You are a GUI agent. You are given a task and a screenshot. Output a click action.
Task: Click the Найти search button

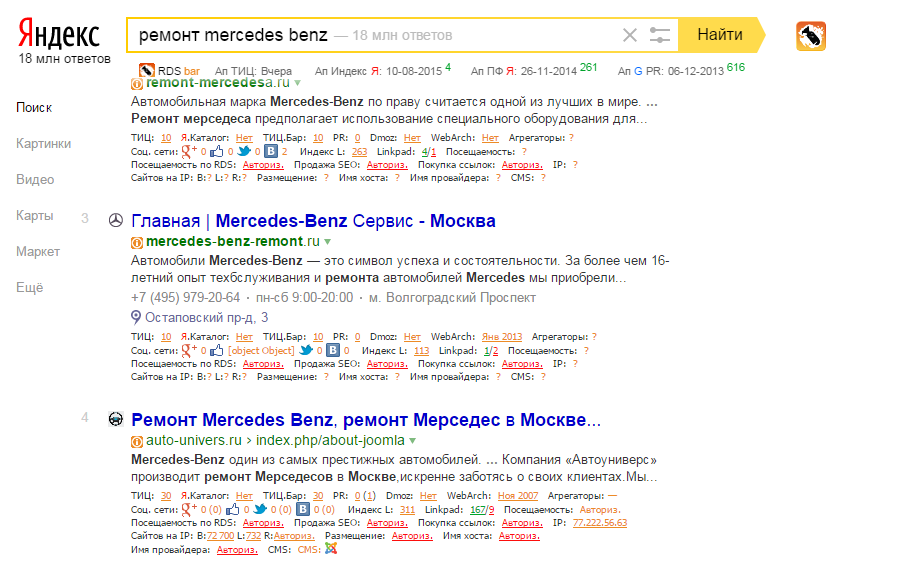coord(720,35)
